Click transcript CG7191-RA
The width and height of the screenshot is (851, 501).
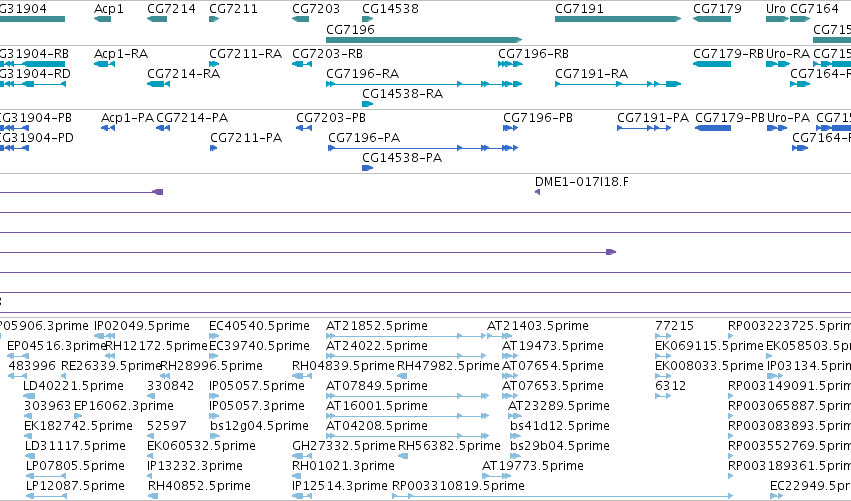pos(618,84)
